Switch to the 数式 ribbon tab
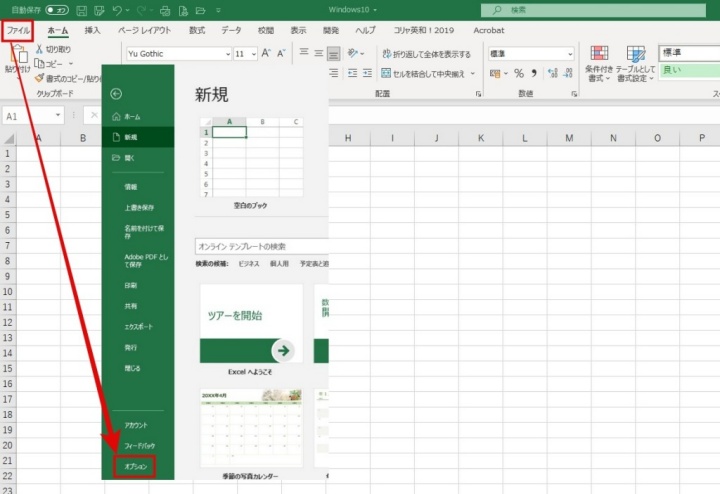Screen dimensions: 720x494 click(197, 30)
